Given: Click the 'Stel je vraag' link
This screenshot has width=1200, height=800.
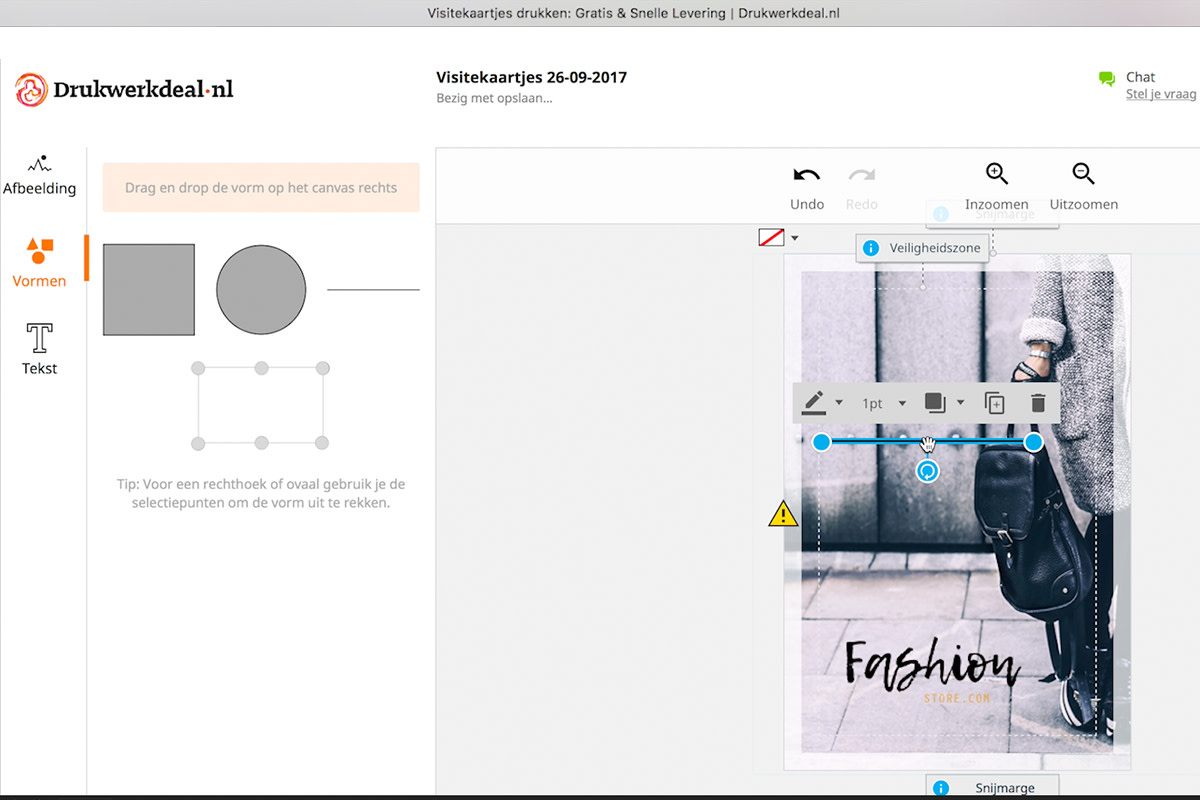Looking at the screenshot, I should (1161, 94).
